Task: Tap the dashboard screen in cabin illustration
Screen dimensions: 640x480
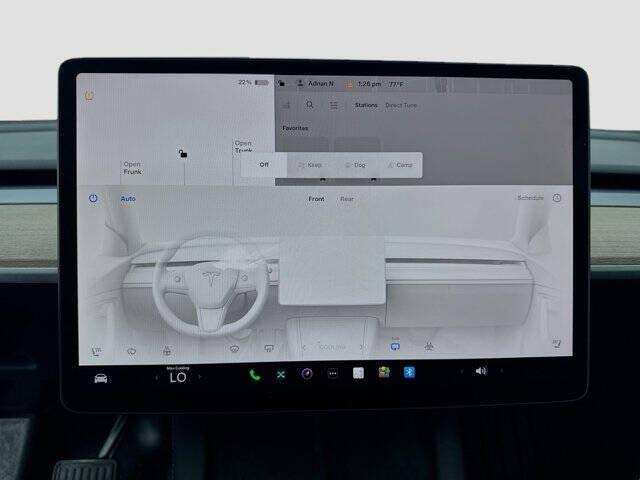Action: (332, 270)
